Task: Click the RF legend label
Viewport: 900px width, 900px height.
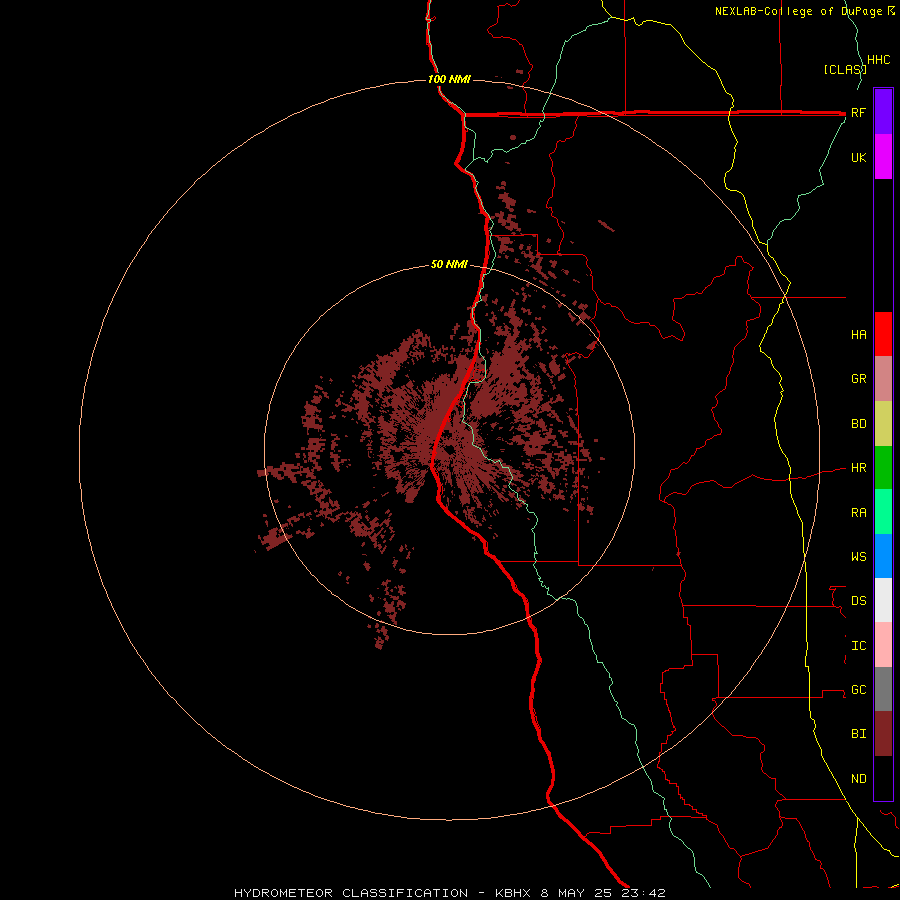Action: point(858,112)
